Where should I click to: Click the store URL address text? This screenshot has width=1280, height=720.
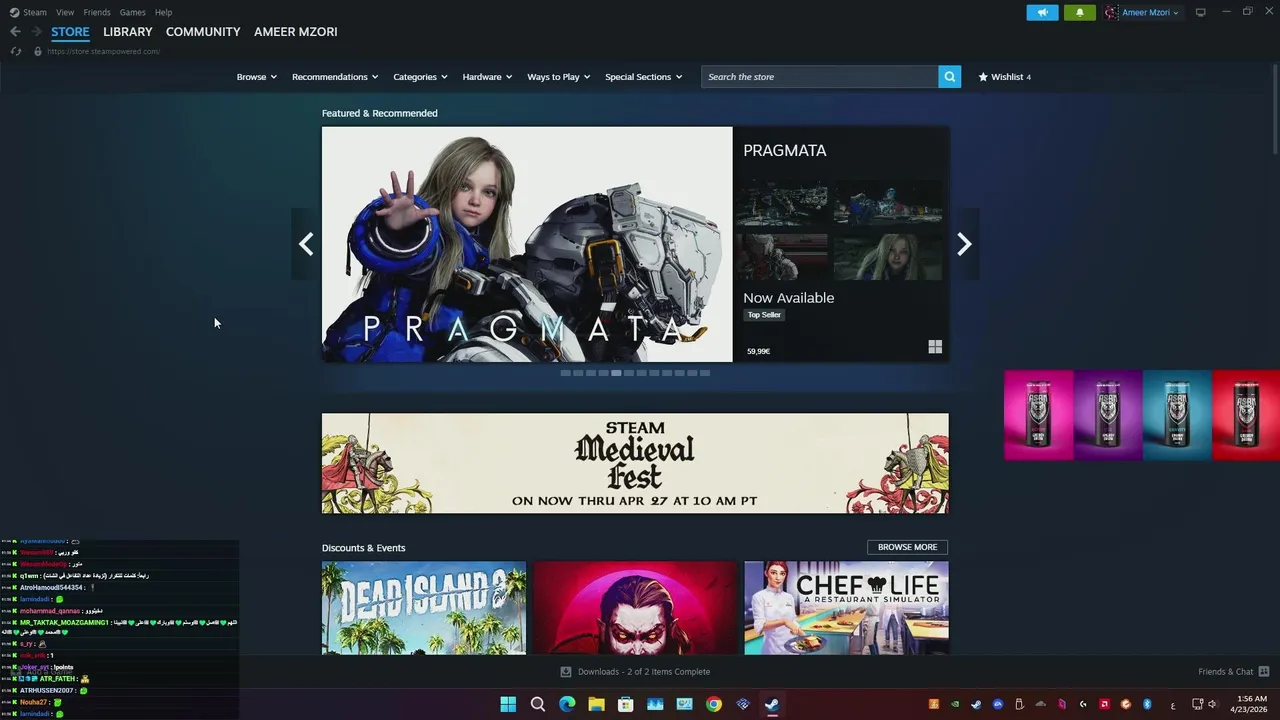coord(103,51)
